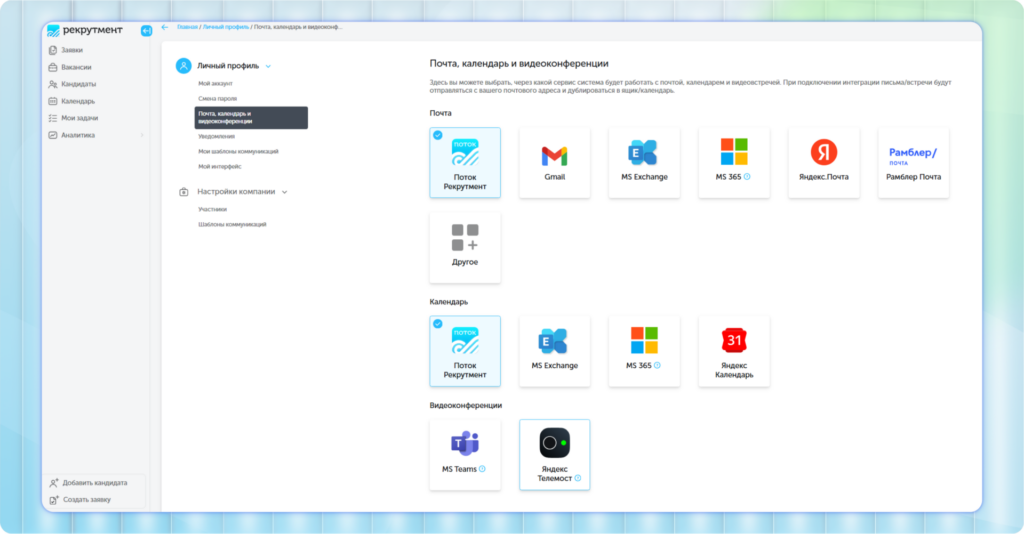
Task: Click the Календарь sidebar icon
Action: 53,101
